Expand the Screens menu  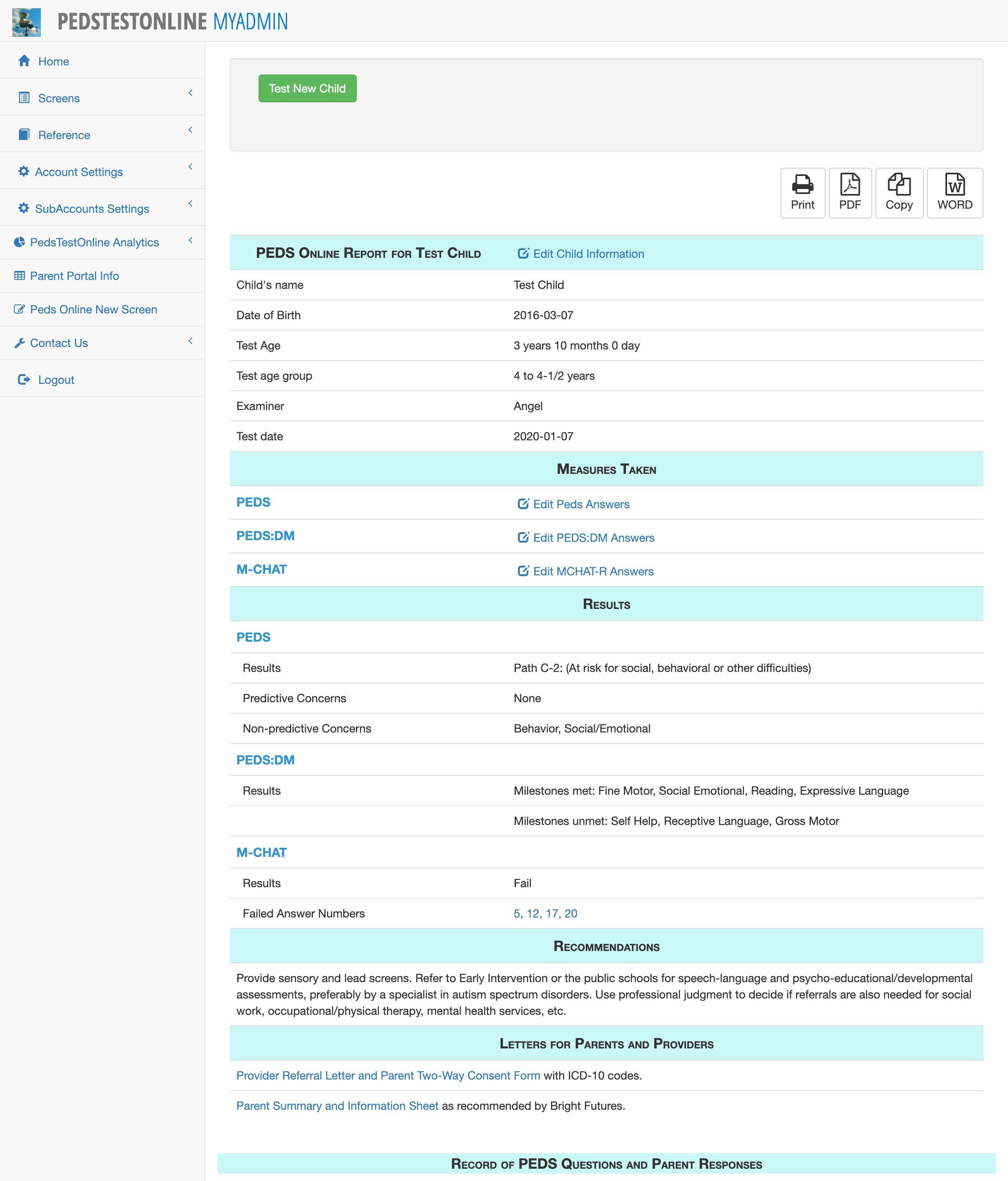pos(59,98)
